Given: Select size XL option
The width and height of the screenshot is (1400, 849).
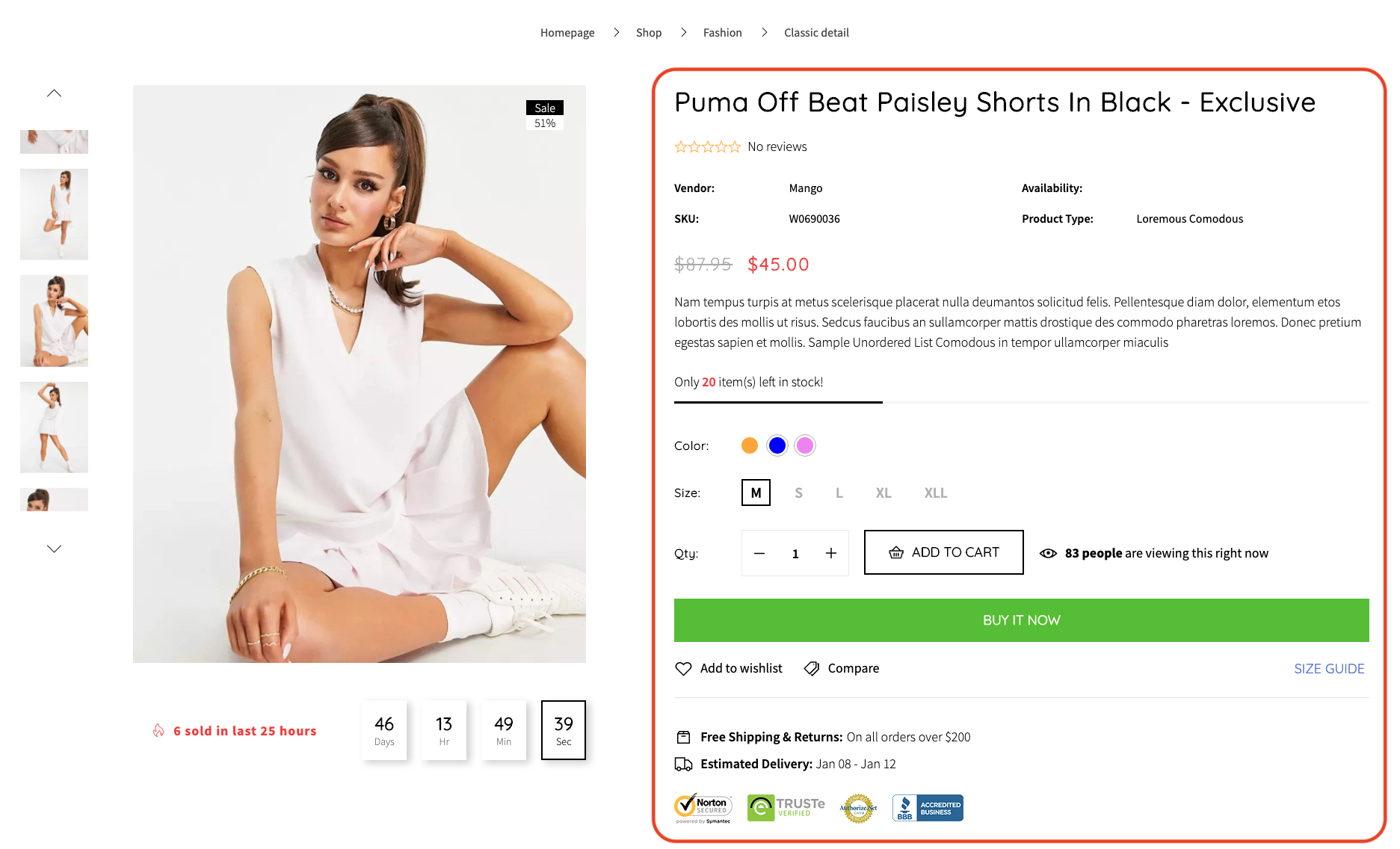Looking at the screenshot, I should pyautogui.click(x=884, y=493).
